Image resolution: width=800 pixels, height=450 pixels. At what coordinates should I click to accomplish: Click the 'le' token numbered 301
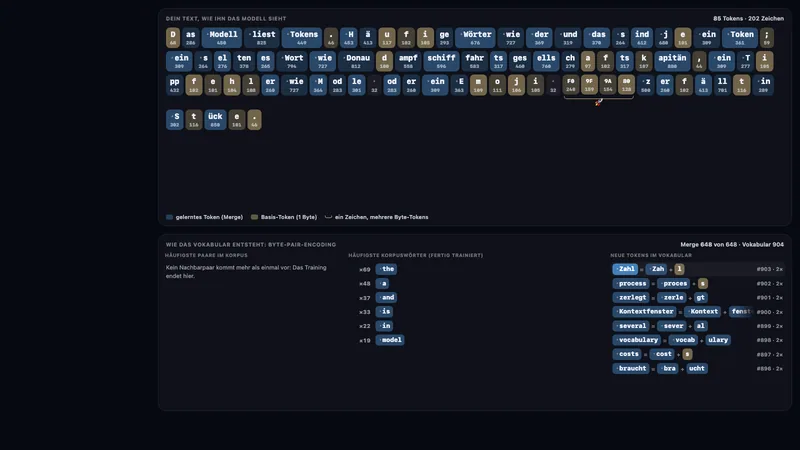click(357, 84)
